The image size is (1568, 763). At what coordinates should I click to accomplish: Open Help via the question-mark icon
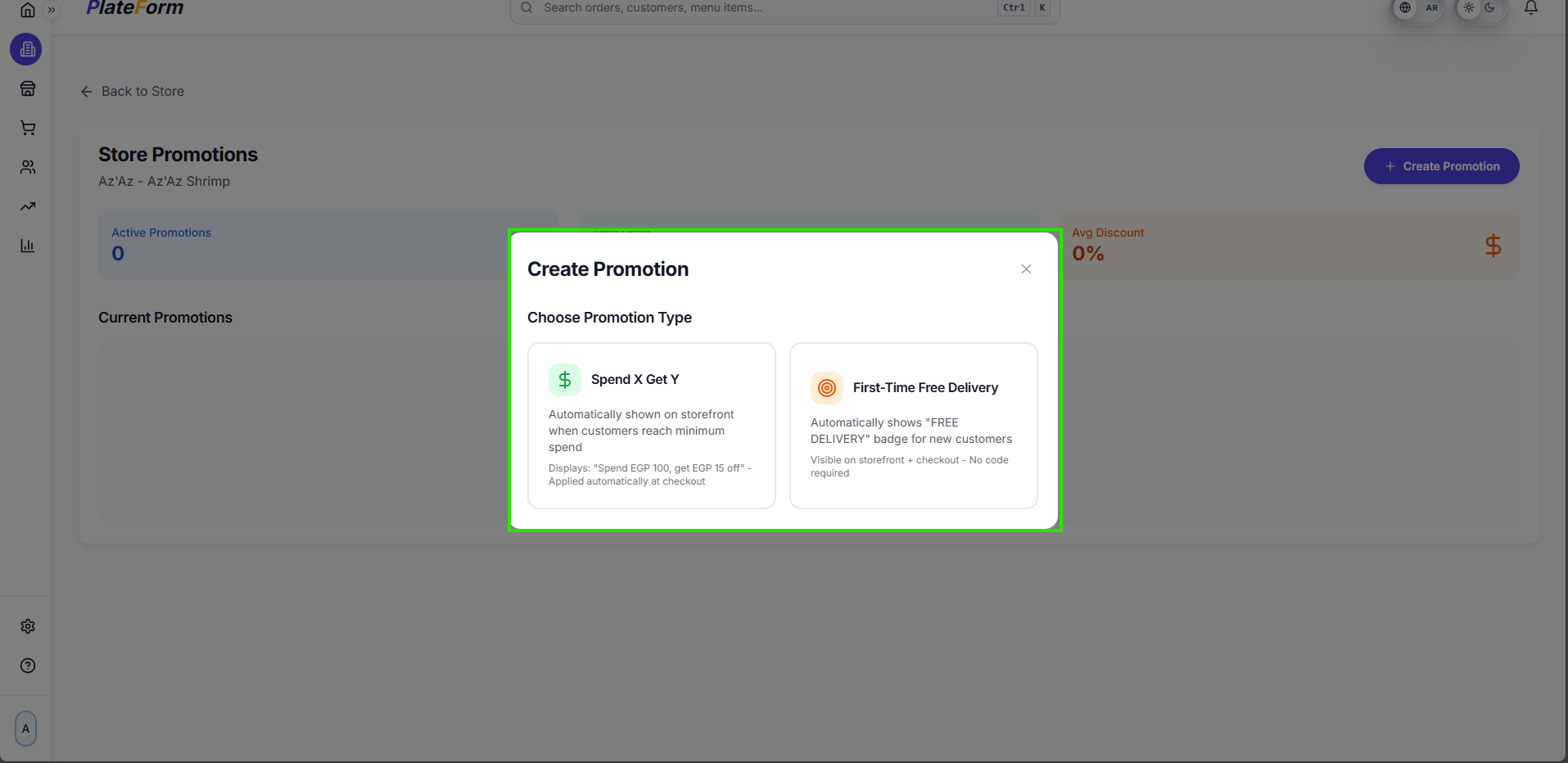pos(27,666)
